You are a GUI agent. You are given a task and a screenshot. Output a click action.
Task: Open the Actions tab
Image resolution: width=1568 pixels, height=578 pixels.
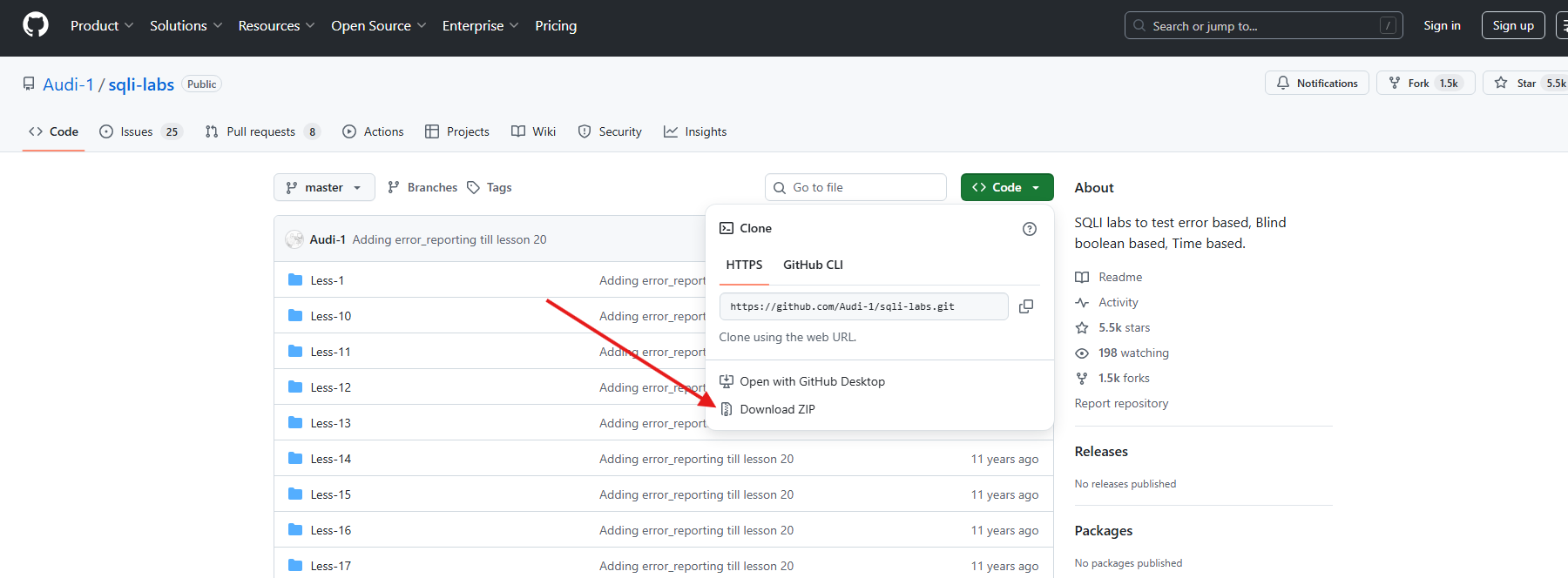373,131
